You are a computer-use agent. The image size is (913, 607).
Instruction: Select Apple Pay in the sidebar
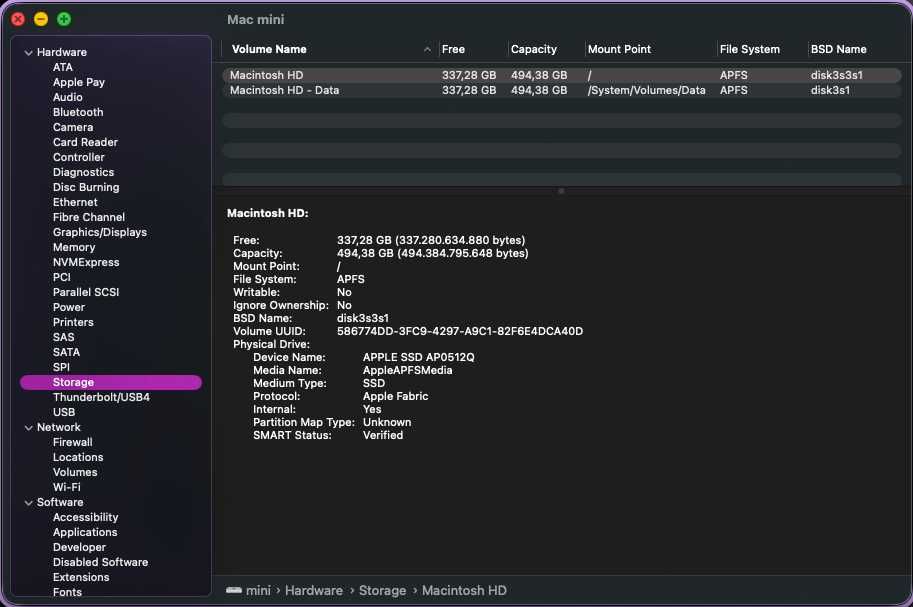(79, 82)
